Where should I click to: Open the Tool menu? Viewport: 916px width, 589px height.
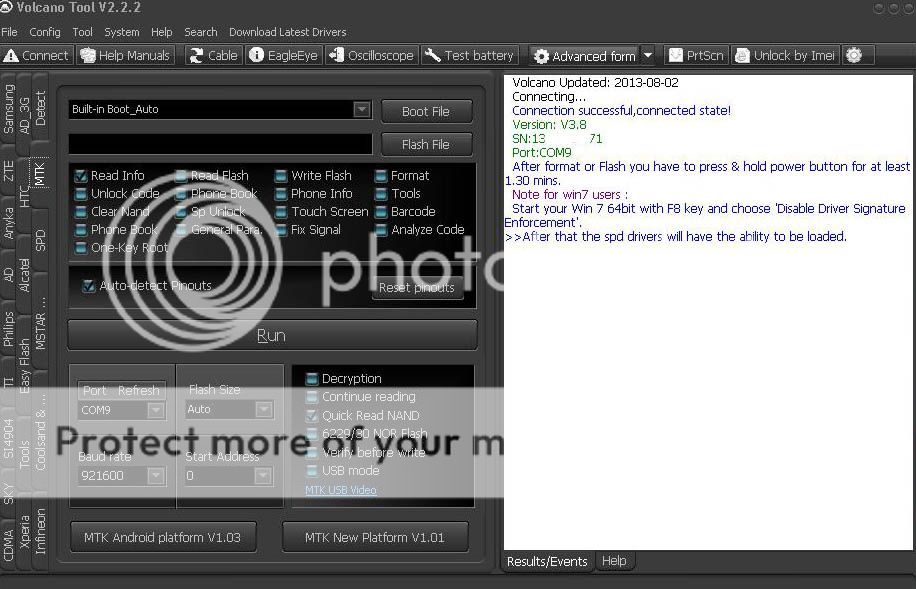tap(82, 32)
